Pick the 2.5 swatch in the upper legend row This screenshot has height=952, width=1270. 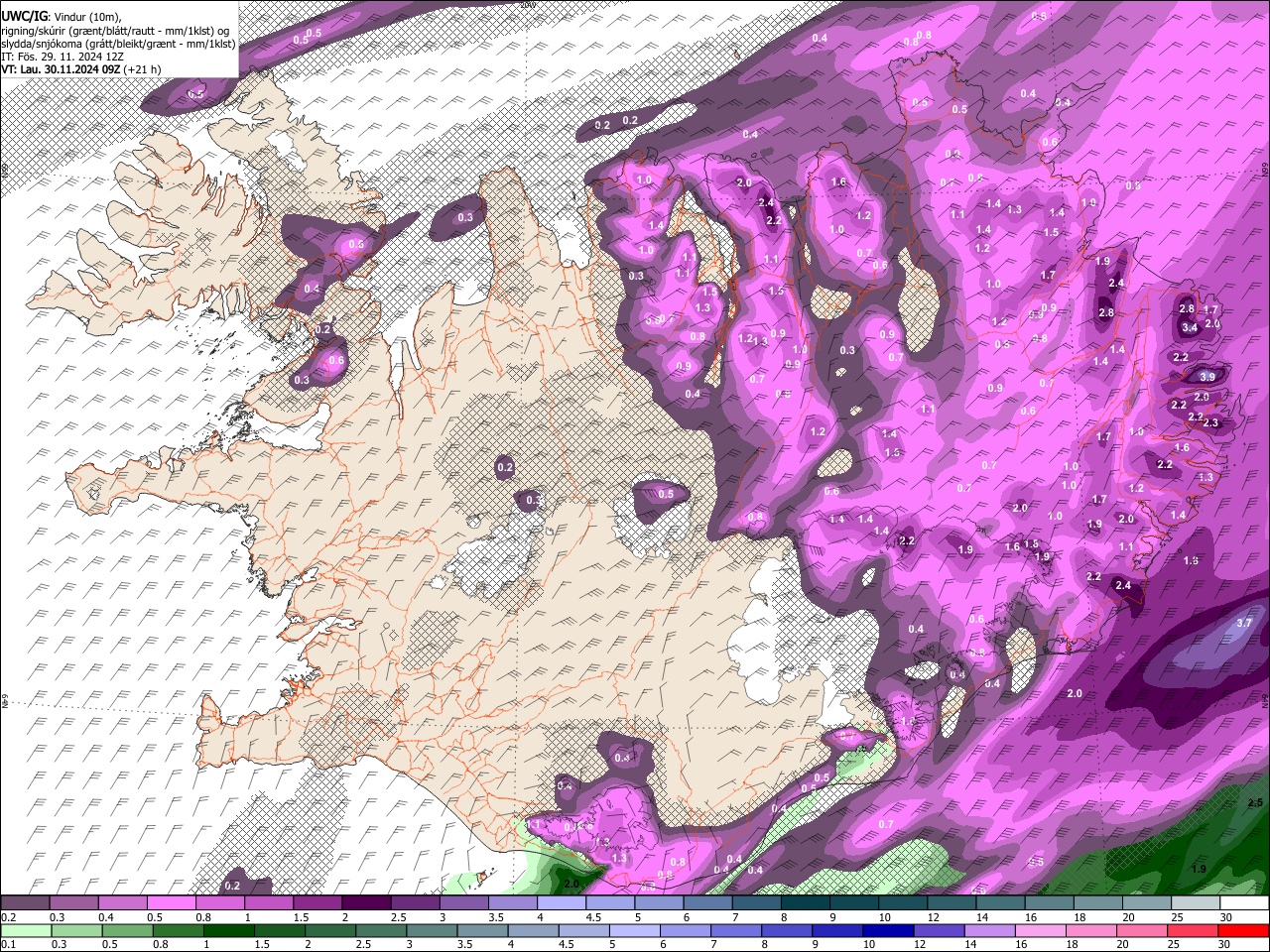415,902
